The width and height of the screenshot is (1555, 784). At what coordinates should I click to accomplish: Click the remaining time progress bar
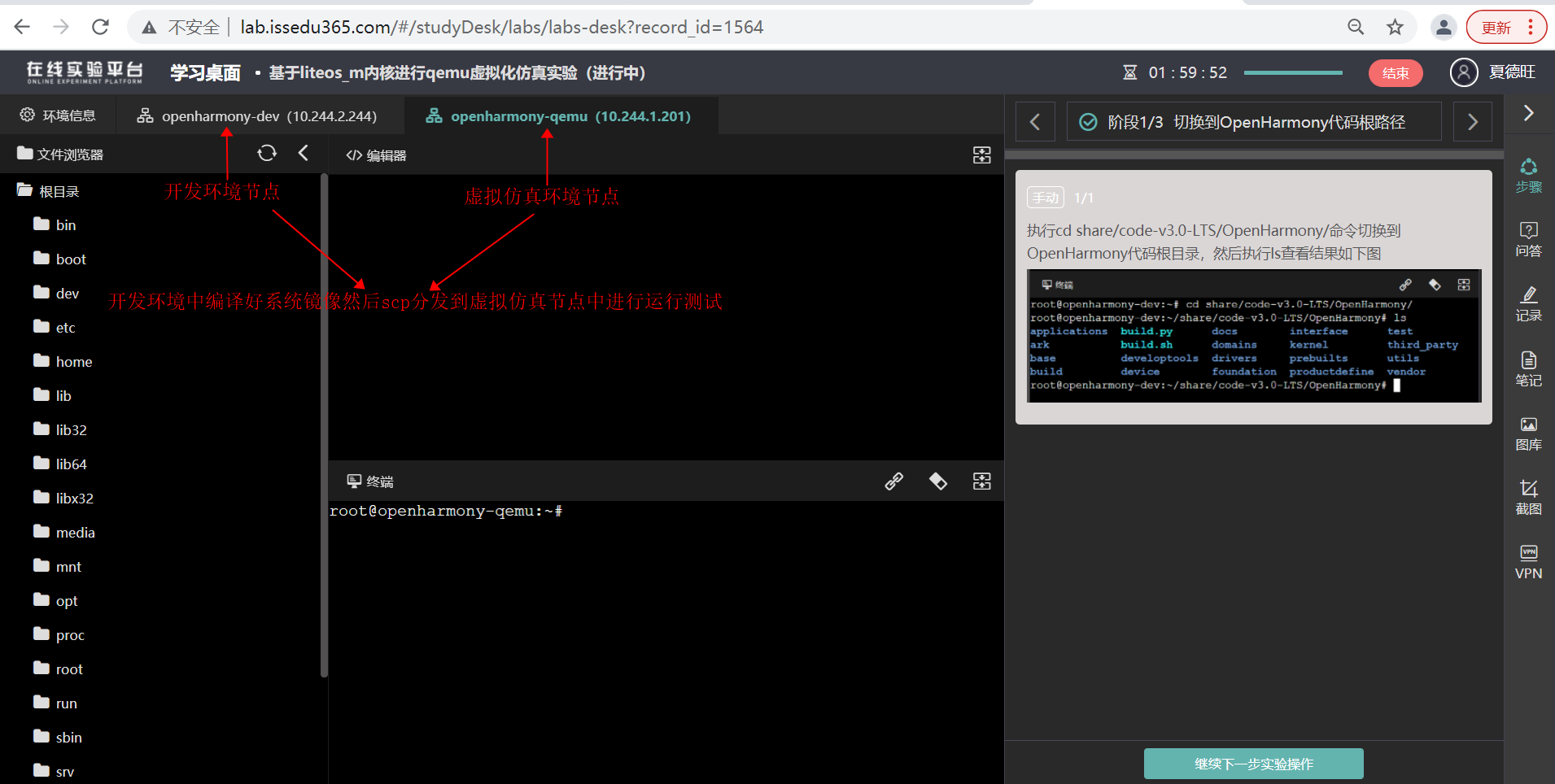click(x=1293, y=72)
